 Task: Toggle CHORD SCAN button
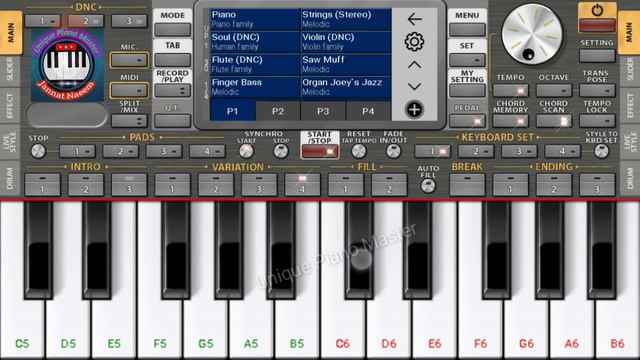(x=554, y=121)
